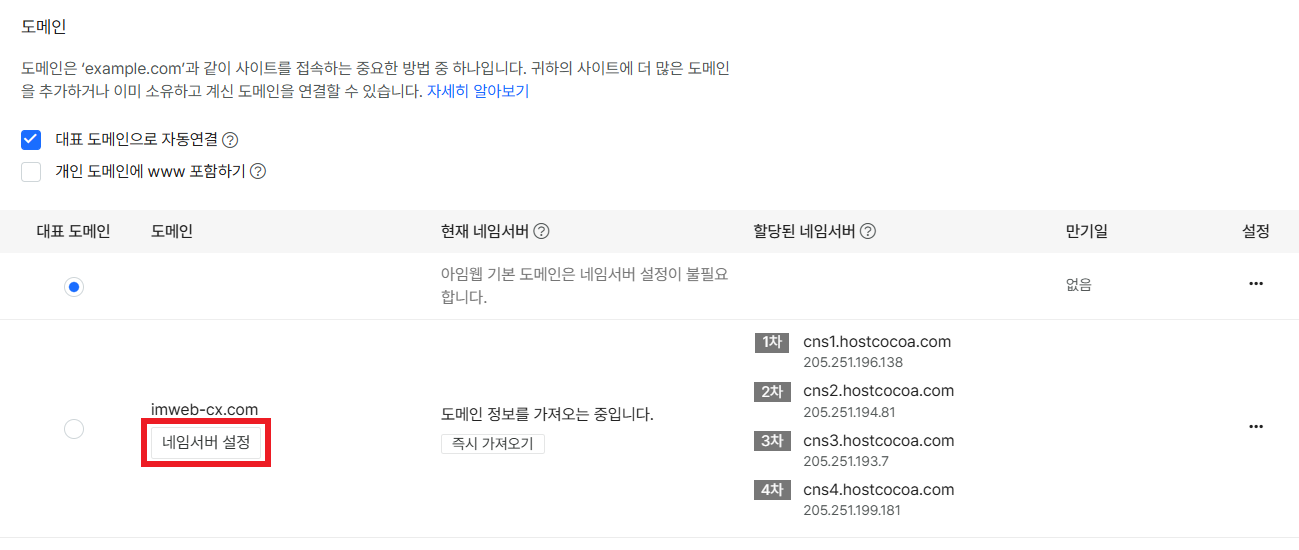The height and width of the screenshot is (550, 1299).
Task: Open more options for default domain row
Action: click(1256, 284)
